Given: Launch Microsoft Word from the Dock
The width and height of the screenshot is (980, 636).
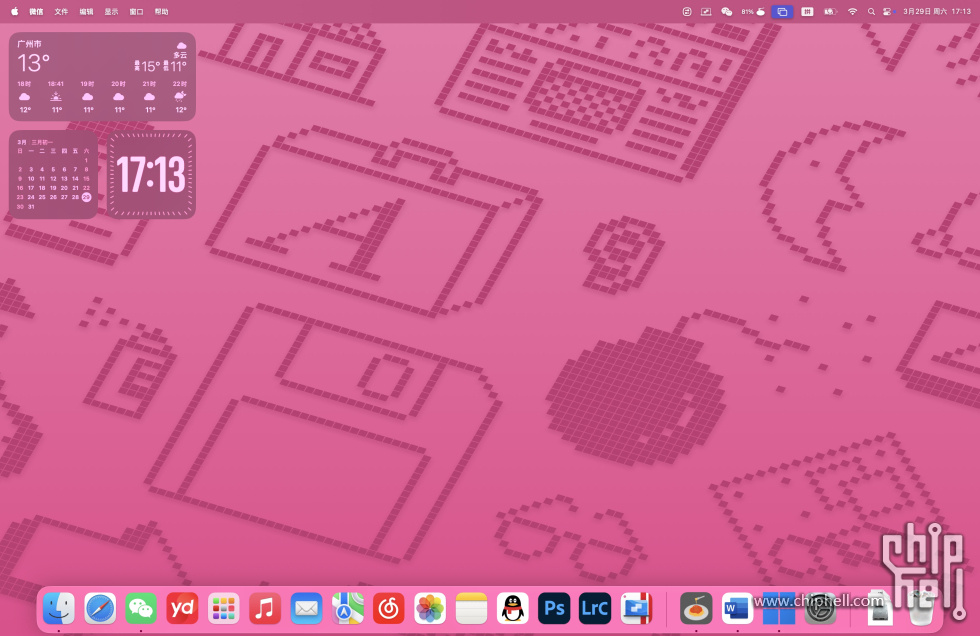Looking at the screenshot, I should tap(738, 608).
